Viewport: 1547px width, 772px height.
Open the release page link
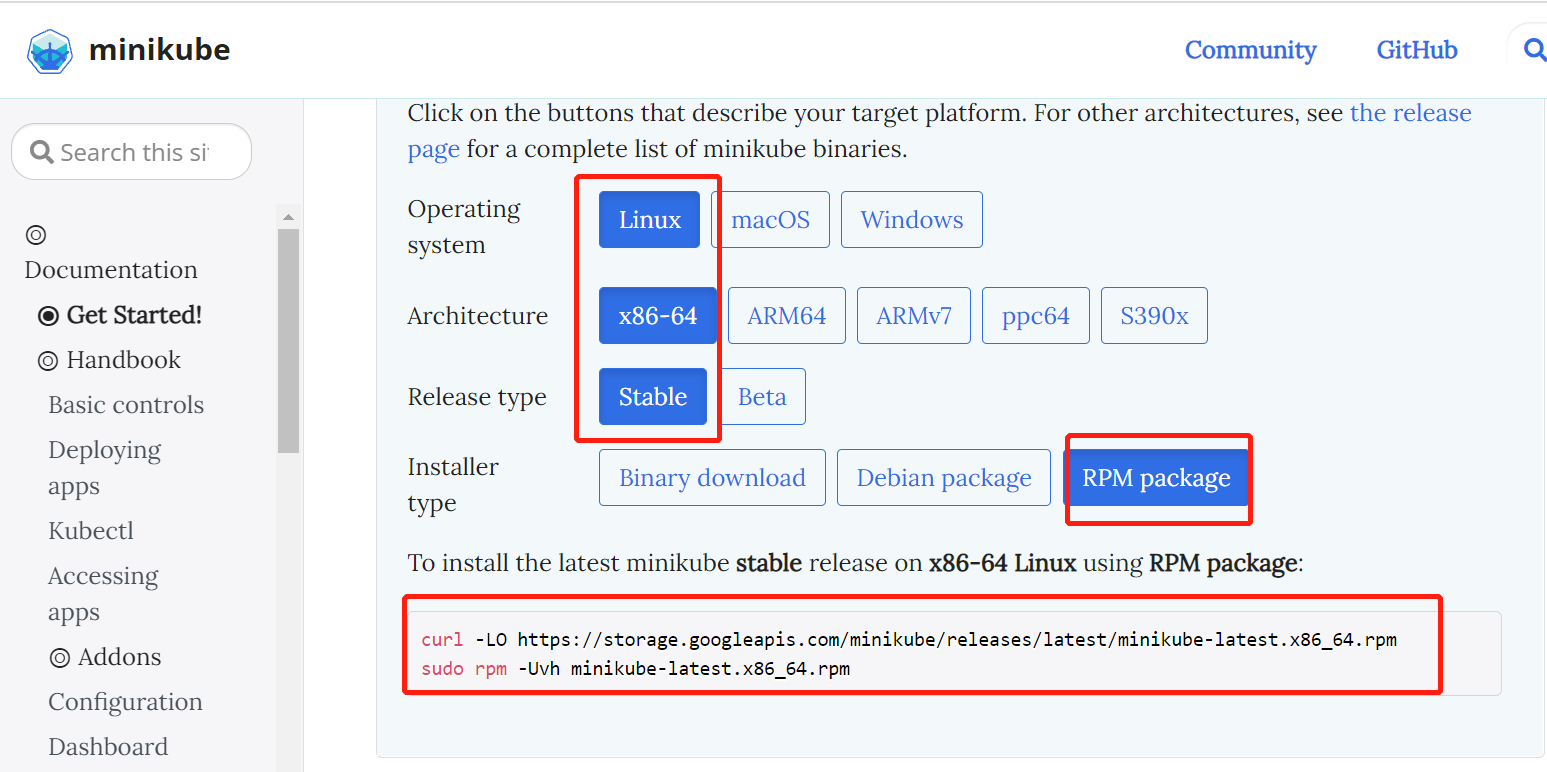pyautogui.click(x=1411, y=113)
